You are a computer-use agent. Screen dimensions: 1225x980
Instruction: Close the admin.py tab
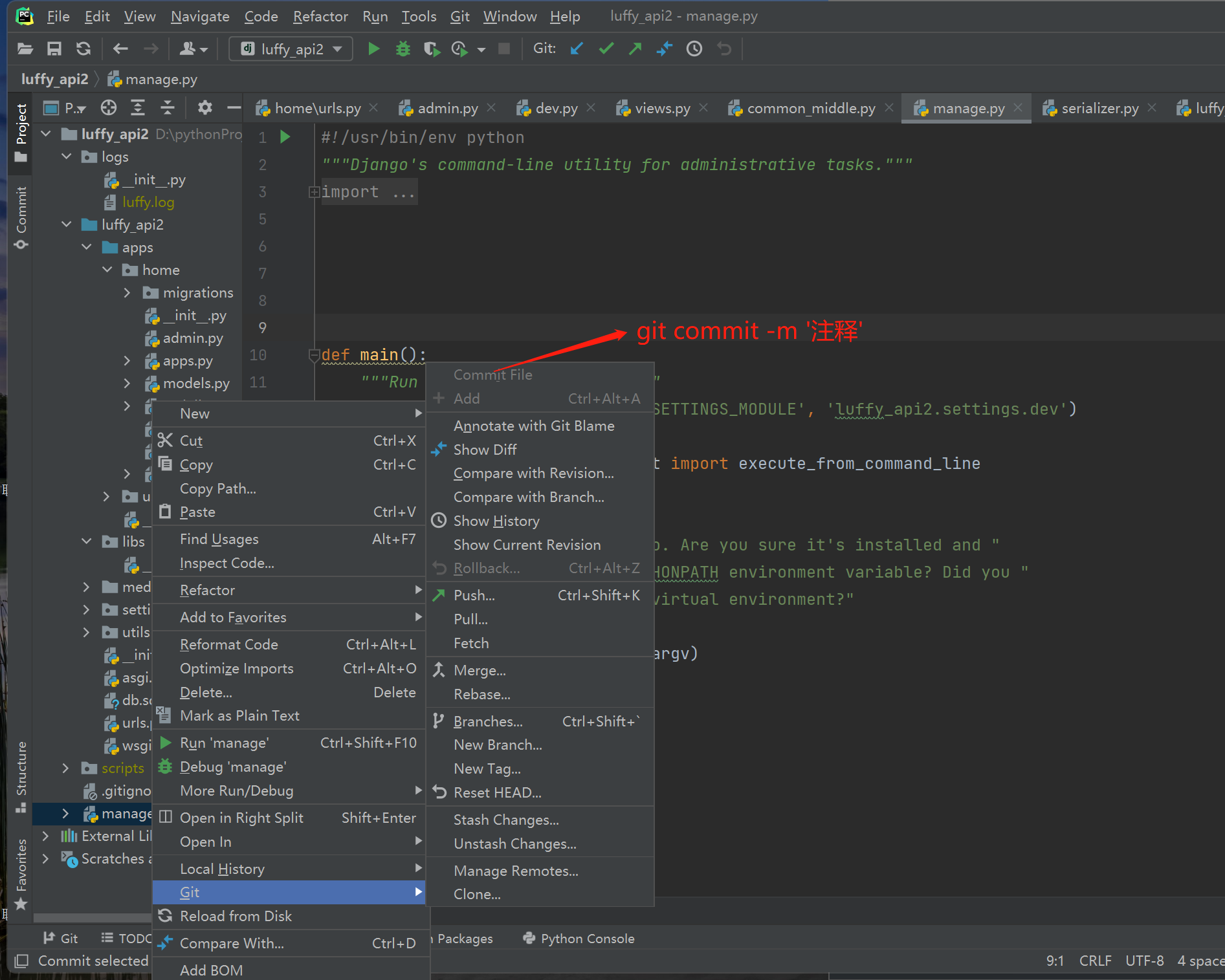(492, 108)
